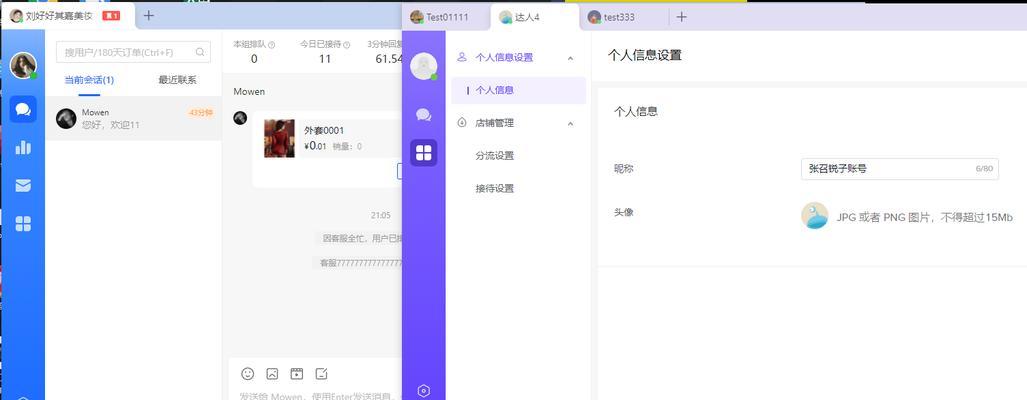Collapse the 店铺管理 menu chevron

coord(570,123)
